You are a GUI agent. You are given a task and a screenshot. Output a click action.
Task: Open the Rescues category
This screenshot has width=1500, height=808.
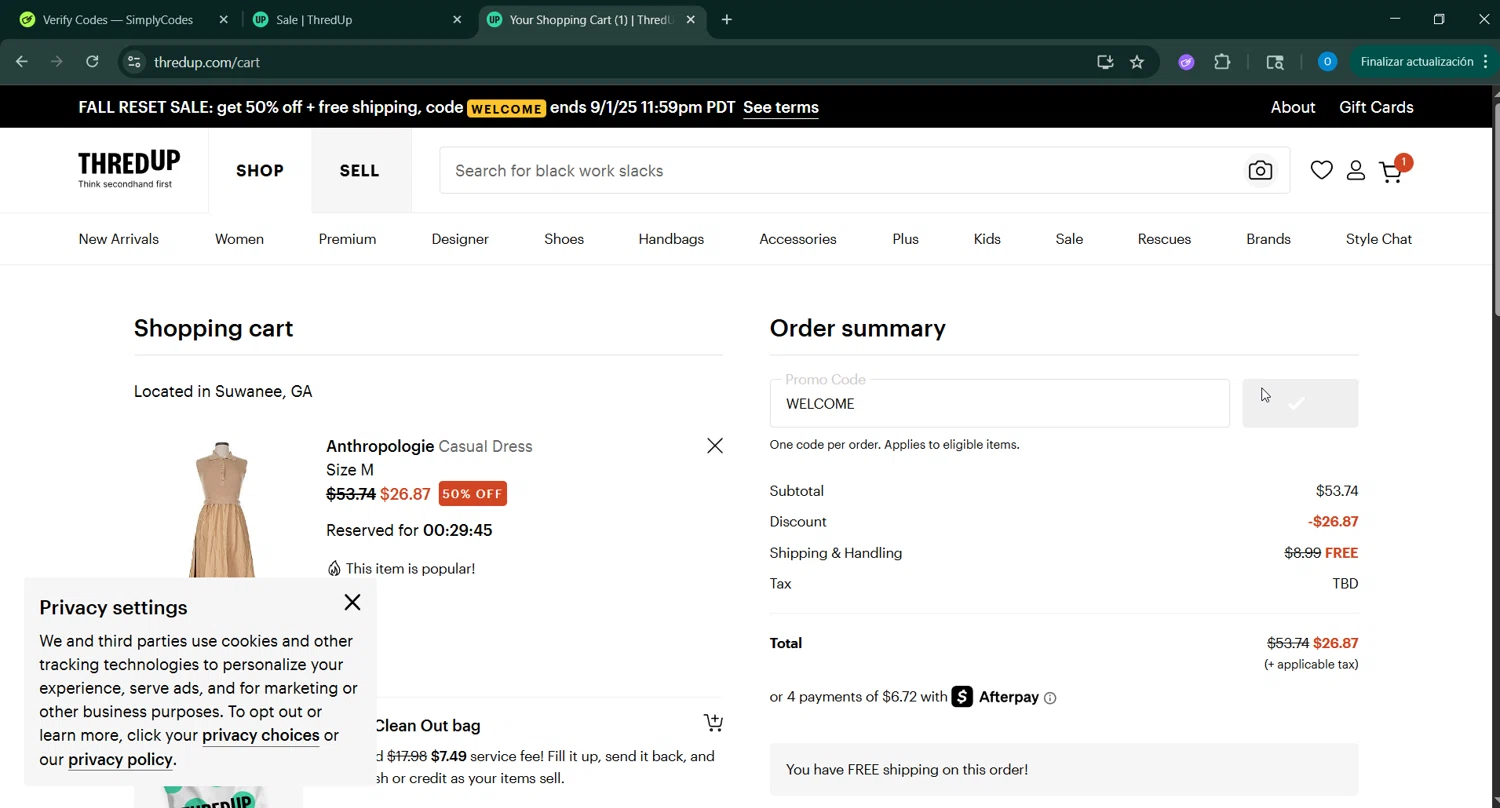coord(1164,239)
